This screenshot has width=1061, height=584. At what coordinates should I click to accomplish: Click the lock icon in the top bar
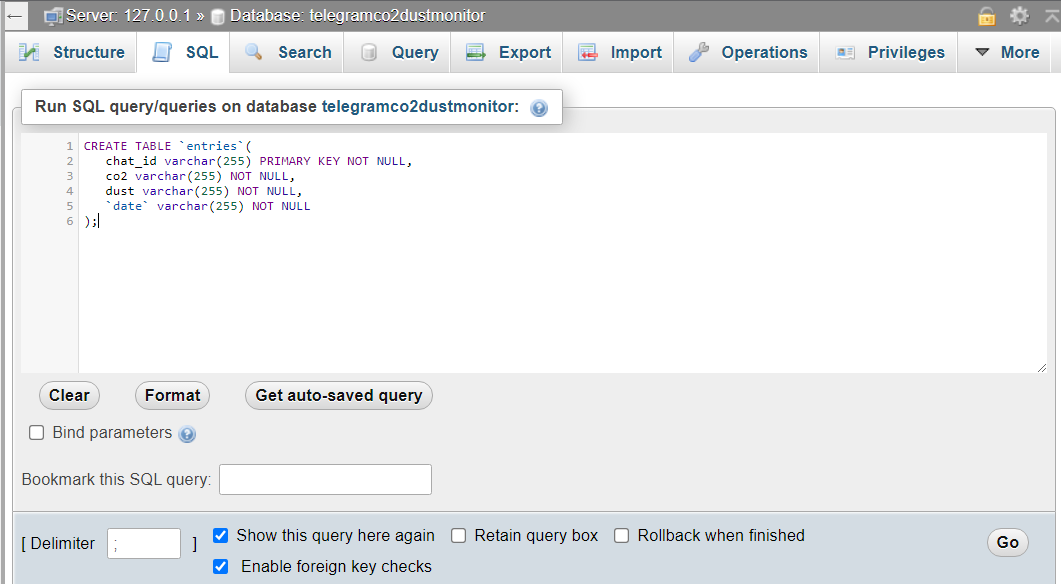[987, 16]
